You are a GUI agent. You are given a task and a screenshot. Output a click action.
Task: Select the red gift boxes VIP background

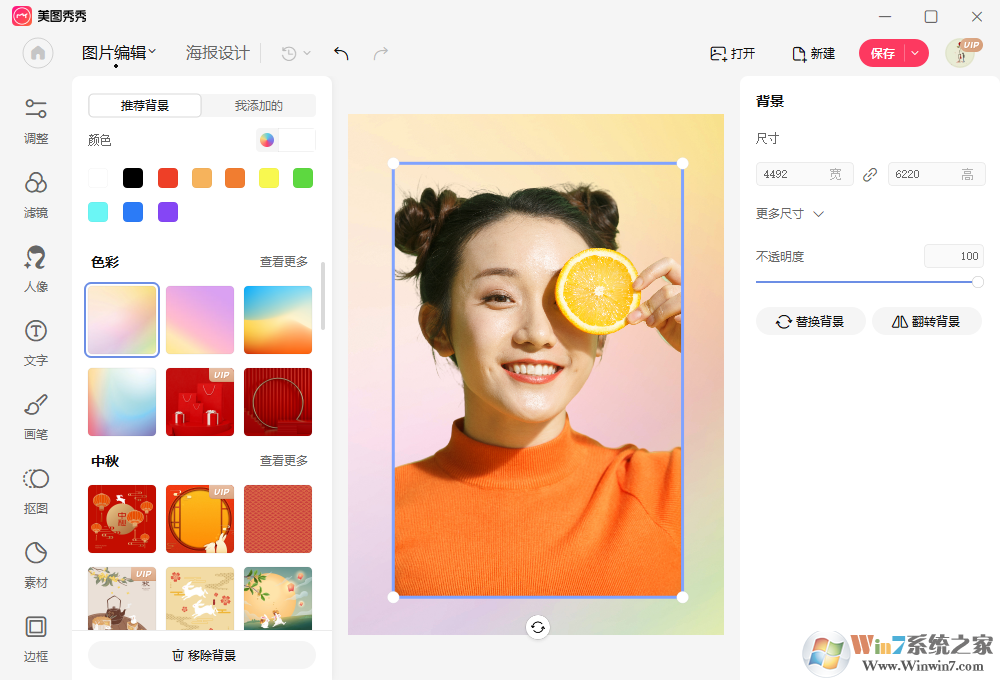point(200,402)
